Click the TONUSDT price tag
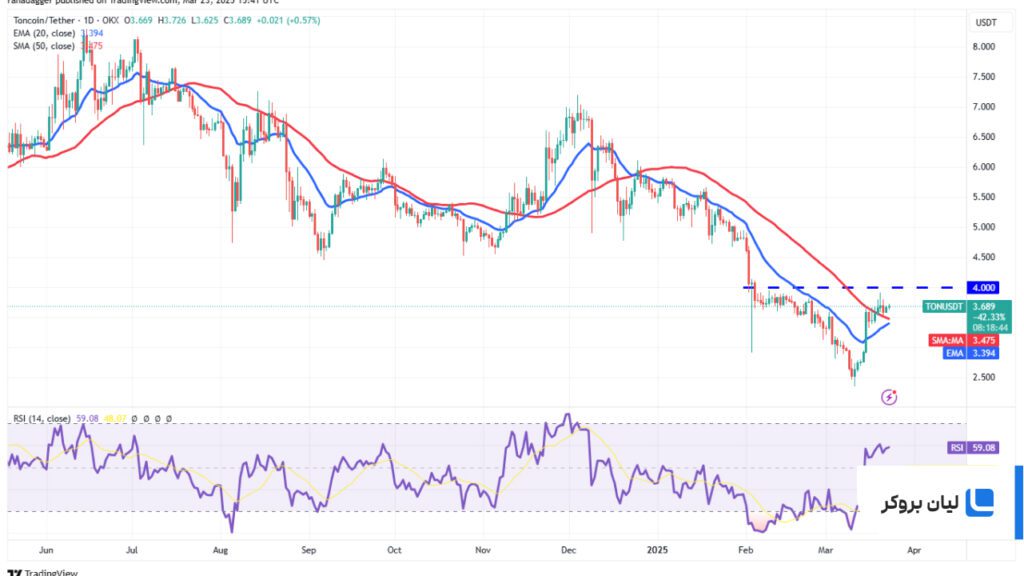Screen dimensions: 1024x576 (x=944, y=306)
